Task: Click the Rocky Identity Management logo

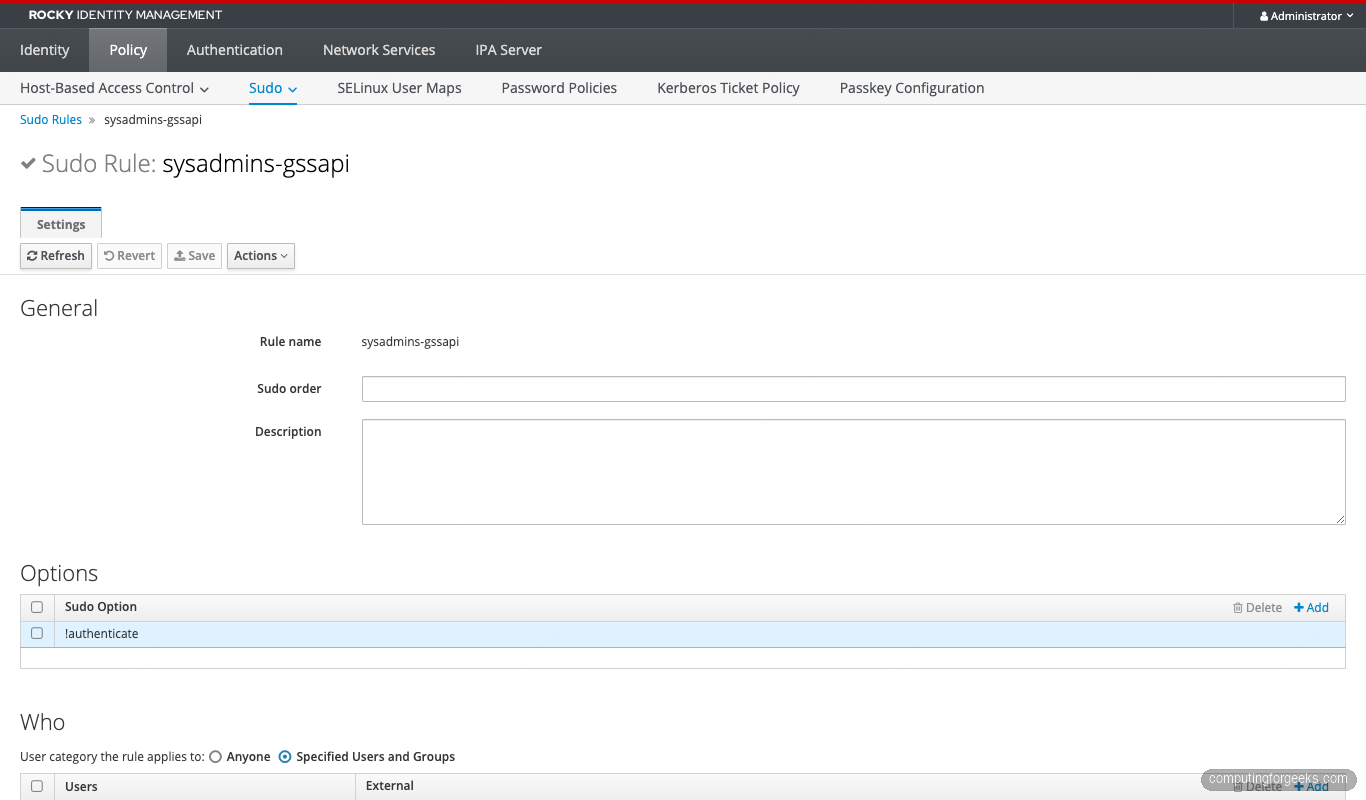Action: point(125,15)
